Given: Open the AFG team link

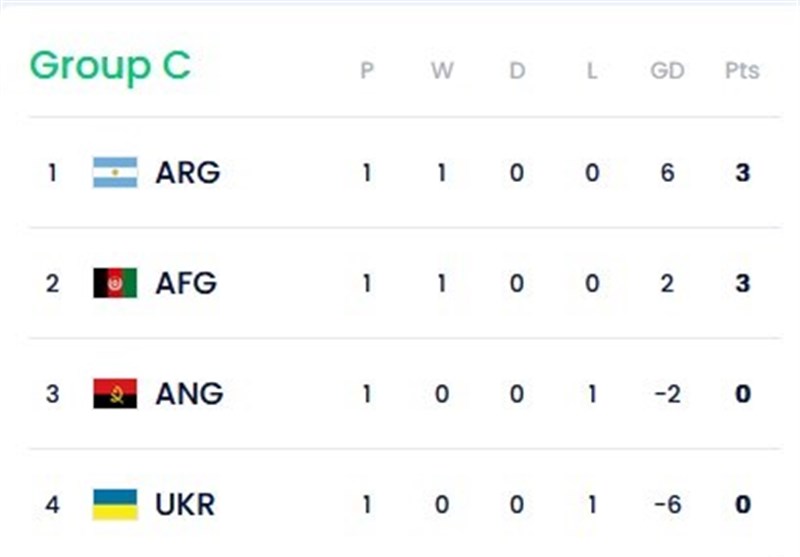Looking at the screenshot, I should tap(186, 283).
